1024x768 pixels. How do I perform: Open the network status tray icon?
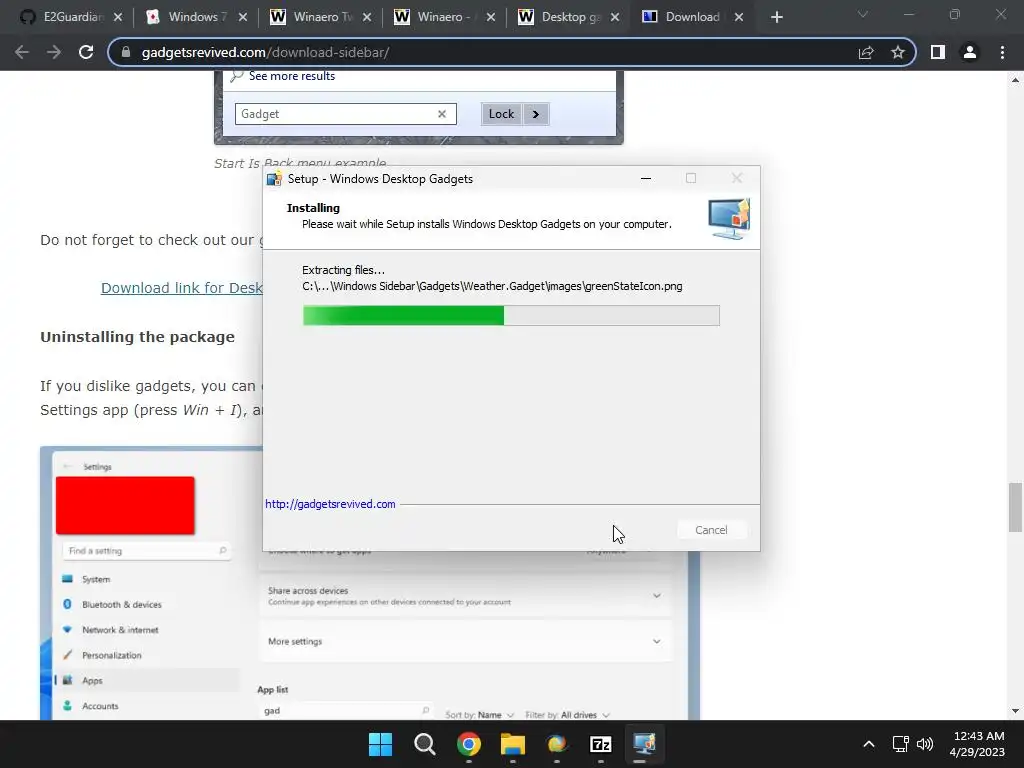click(x=901, y=744)
